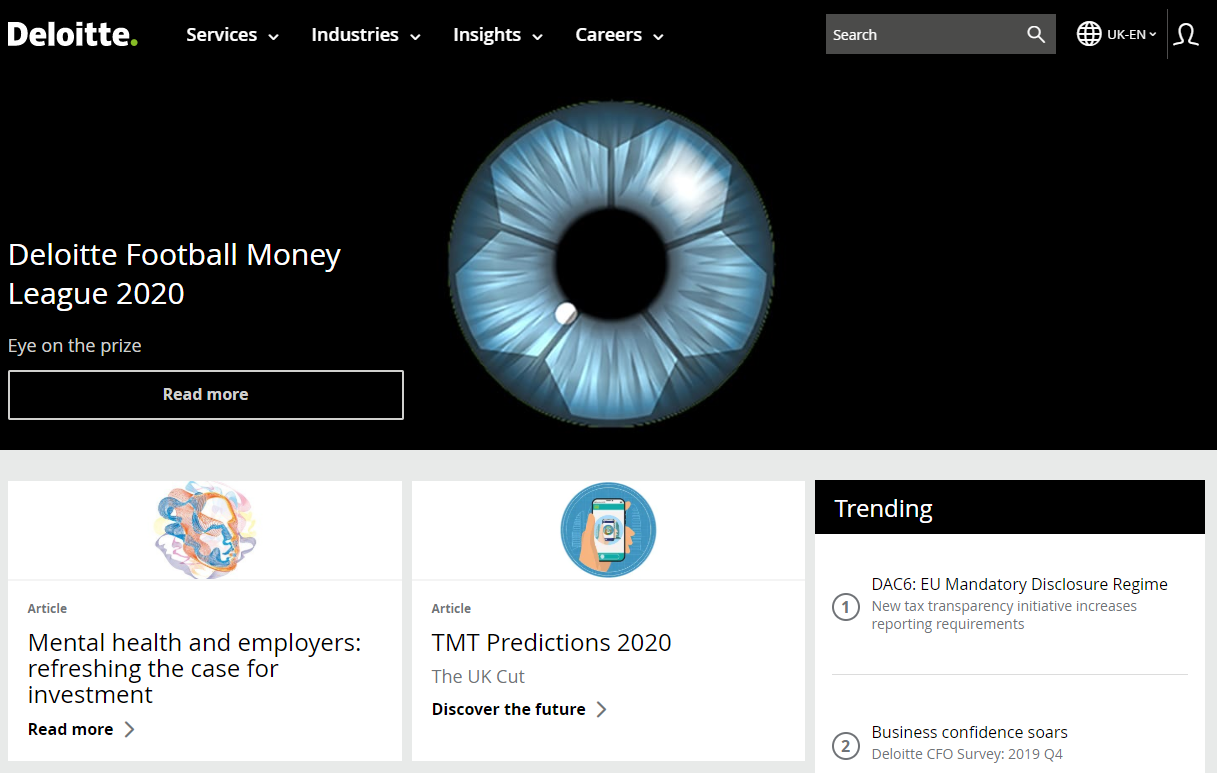Open Business confidence soars trending item
The image size is (1217, 773).
coord(970,732)
